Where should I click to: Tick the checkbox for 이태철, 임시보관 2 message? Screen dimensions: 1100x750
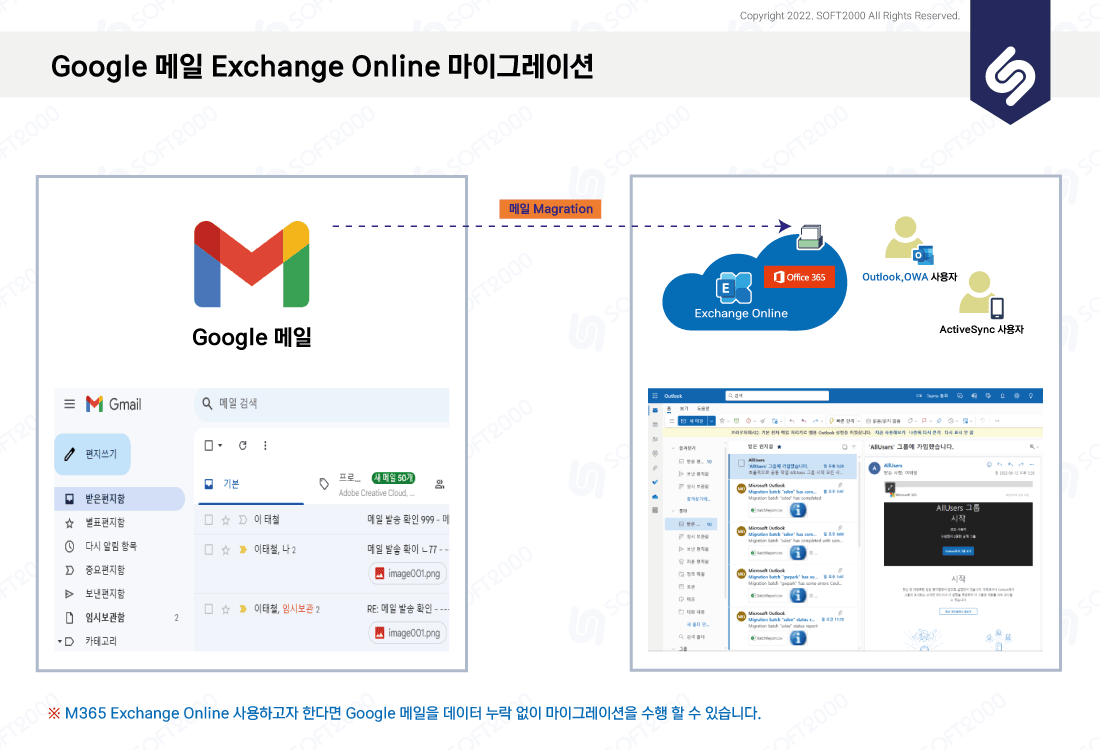[x=208, y=609]
